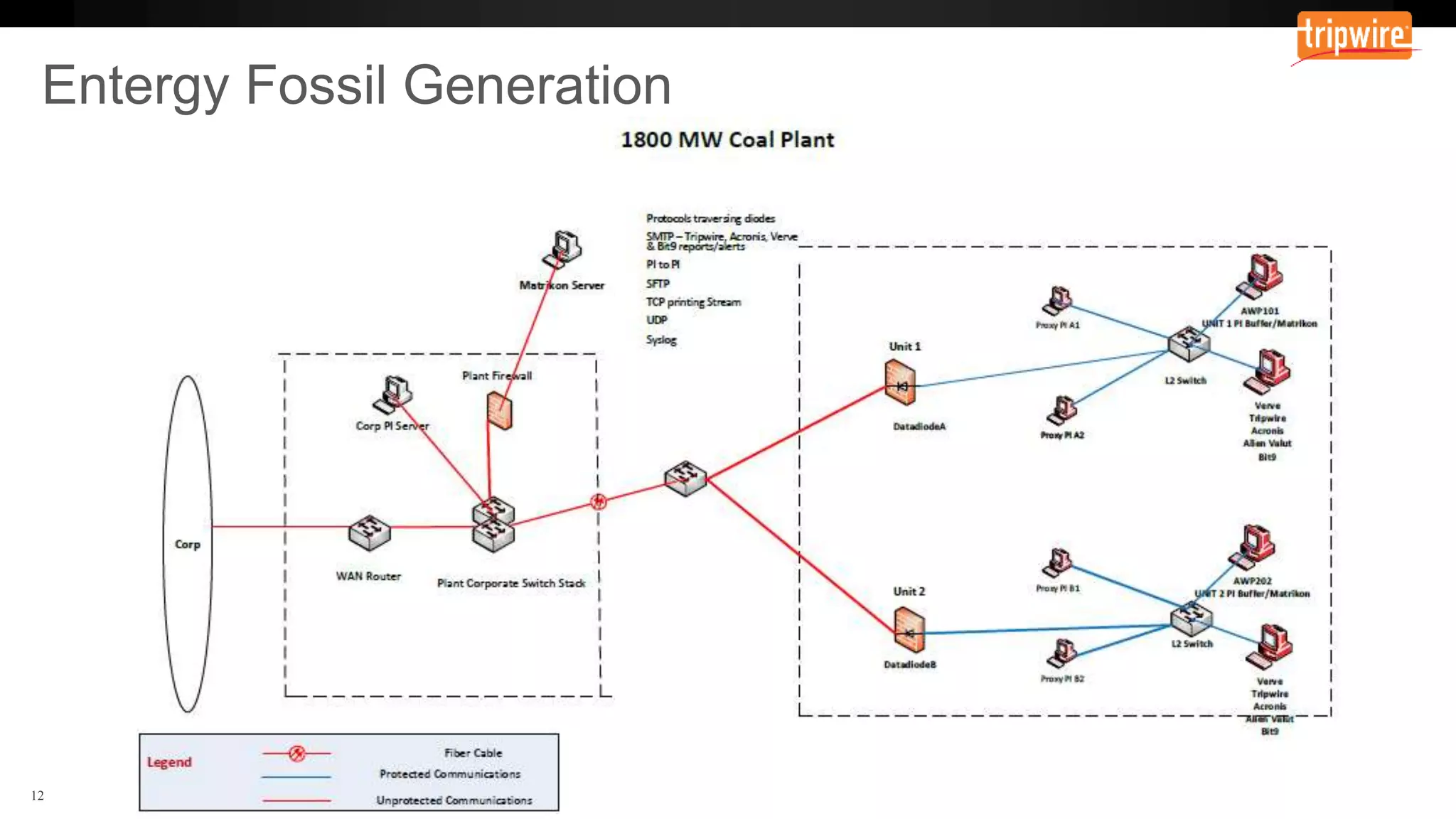Click the Plant Corporate Switch Stack icon
1456x819 pixels.
pyautogui.click(x=493, y=525)
